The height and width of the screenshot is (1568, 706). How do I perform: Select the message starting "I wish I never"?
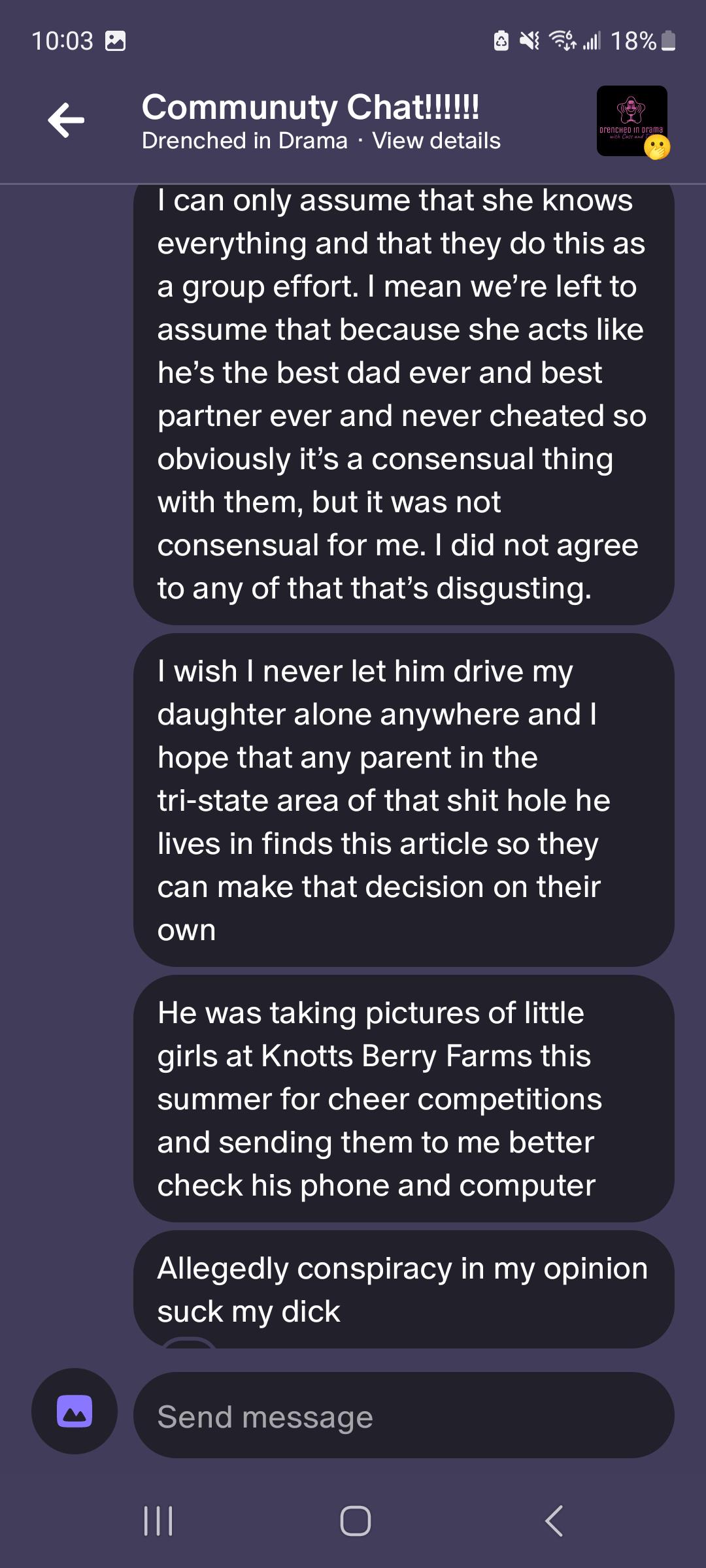[403, 800]
